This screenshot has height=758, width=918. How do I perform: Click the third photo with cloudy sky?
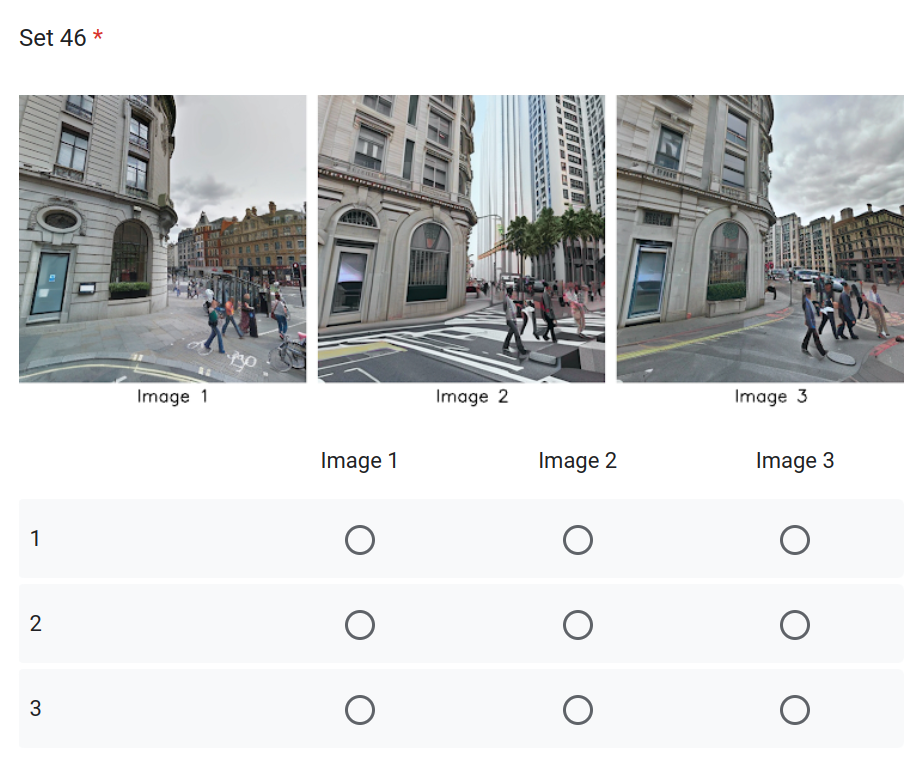[760, 238]
